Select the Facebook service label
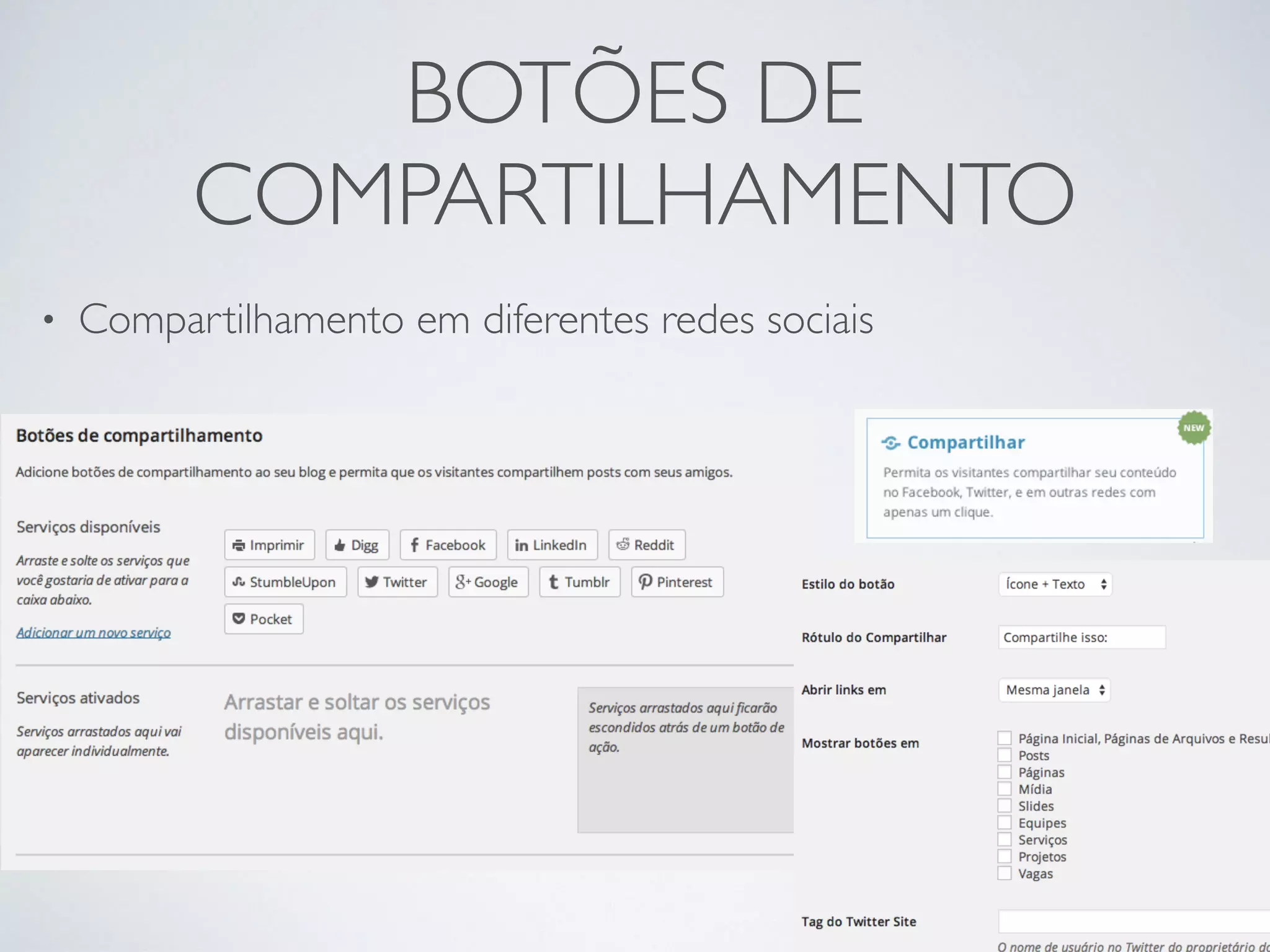 [x=455, y=545]
